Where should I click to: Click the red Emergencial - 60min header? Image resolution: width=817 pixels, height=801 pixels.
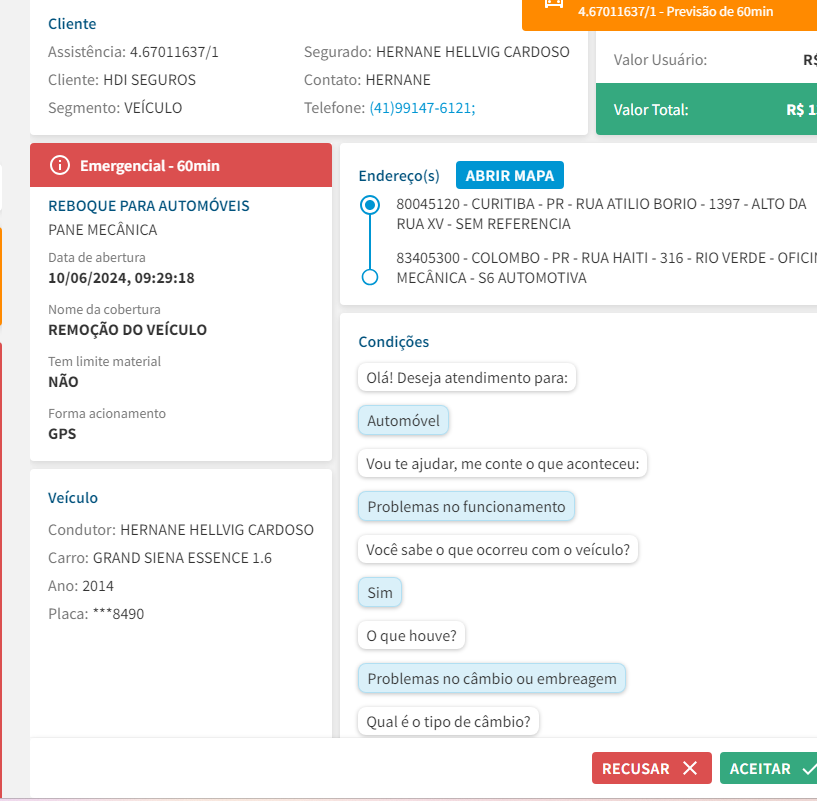pyautogui.click(x=181, y=165)
